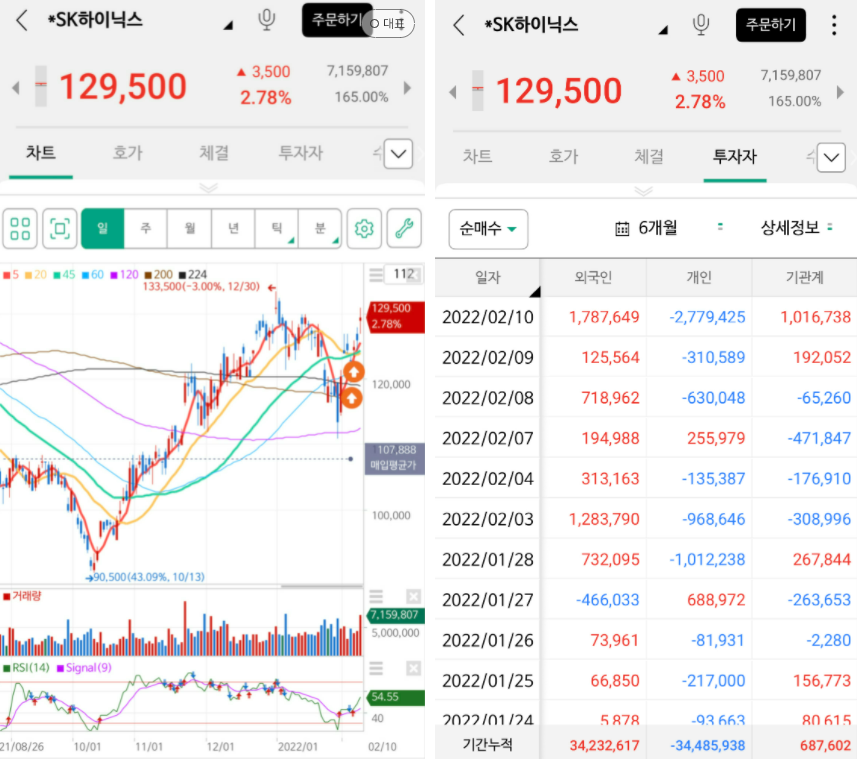This screenshot has height=759, width=857.
Task: Open three-dot more menu in right screen
Action: coord(834,25)
